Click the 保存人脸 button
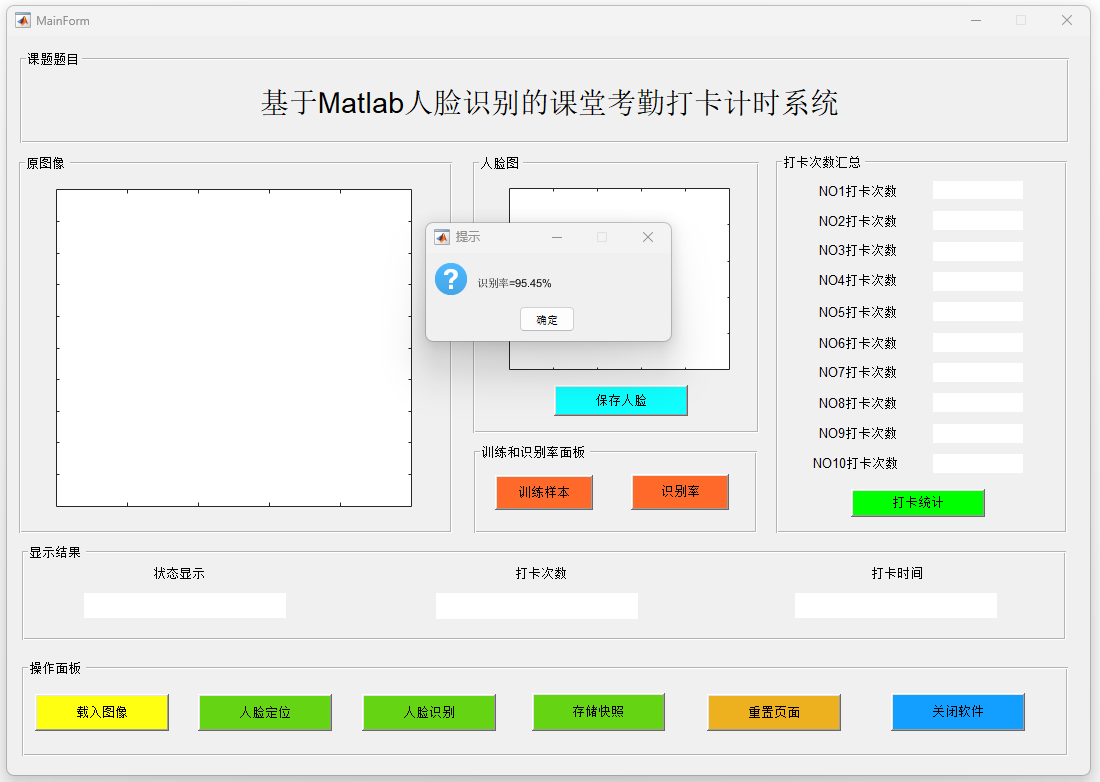Screen dimensions: 1100x782 tap(621, 400)
